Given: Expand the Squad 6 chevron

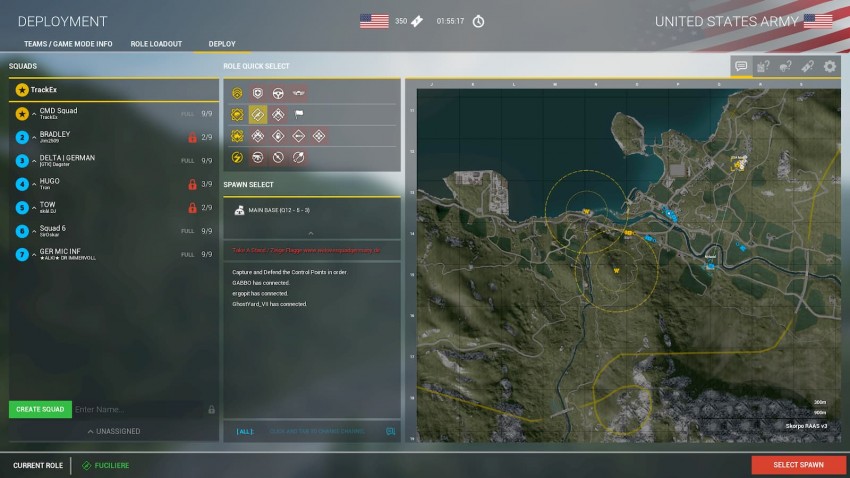Looking at the screenshot, I should click(34, 231).
